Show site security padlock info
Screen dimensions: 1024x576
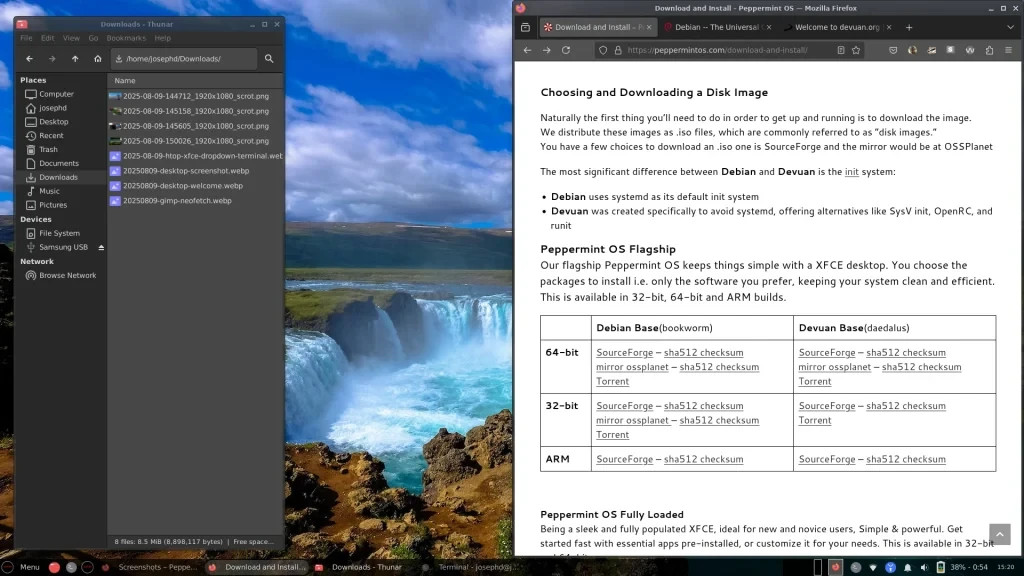618,50
